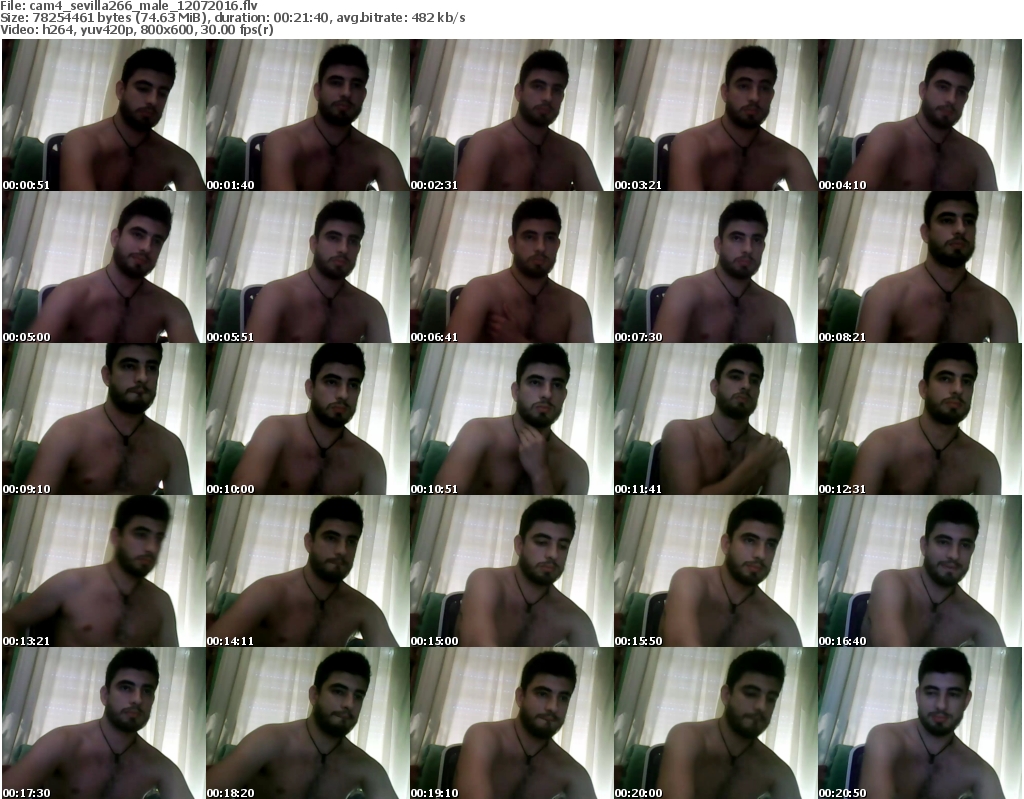The width and height of the screenshot is (1024, 799).
Task: Select the thumbnail stamped 00:04:10
Action: tap(920, 115)
